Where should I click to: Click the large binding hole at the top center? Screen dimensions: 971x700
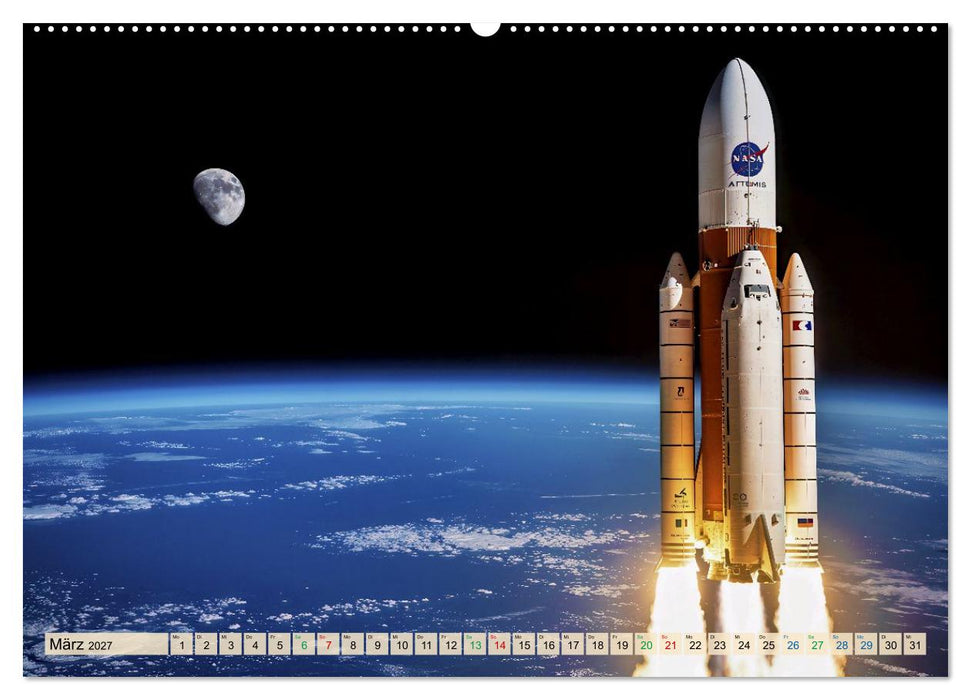(486, 28)
